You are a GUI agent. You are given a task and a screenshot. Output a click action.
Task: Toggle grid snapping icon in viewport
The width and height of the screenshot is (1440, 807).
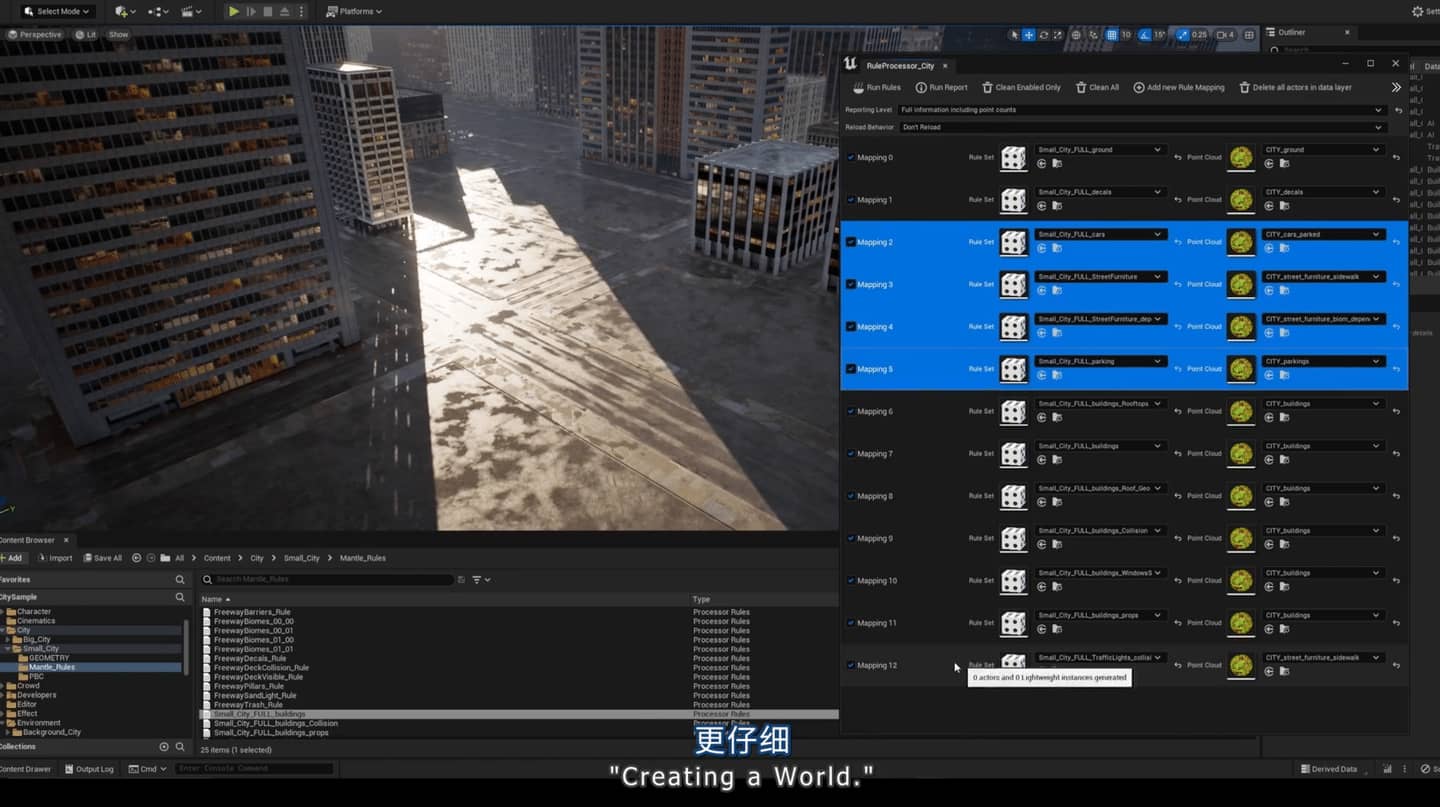(x=1111, y=34)
